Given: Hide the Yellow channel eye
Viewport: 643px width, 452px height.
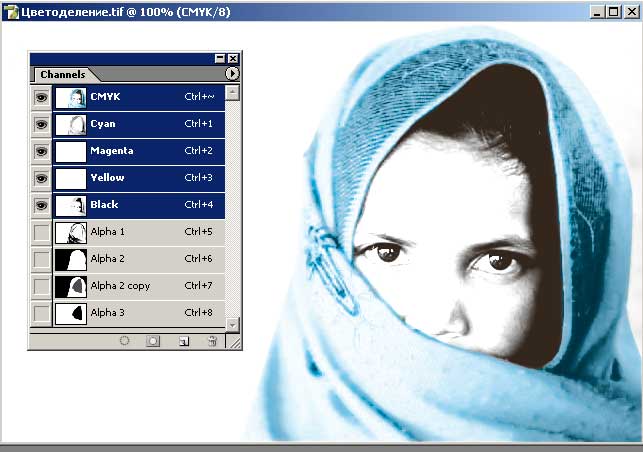Looking at the screenshot, I should [x=41, y=179].
